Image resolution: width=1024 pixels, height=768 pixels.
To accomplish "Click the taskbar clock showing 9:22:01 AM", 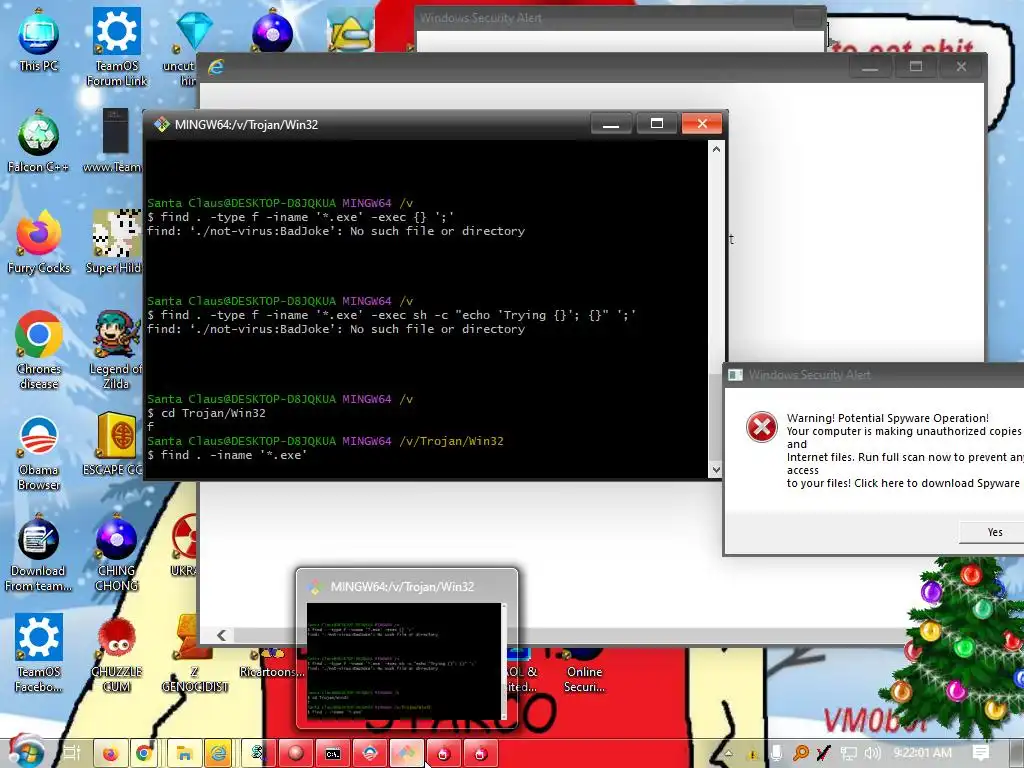I will pyautogui.click(x=923, y=753).
